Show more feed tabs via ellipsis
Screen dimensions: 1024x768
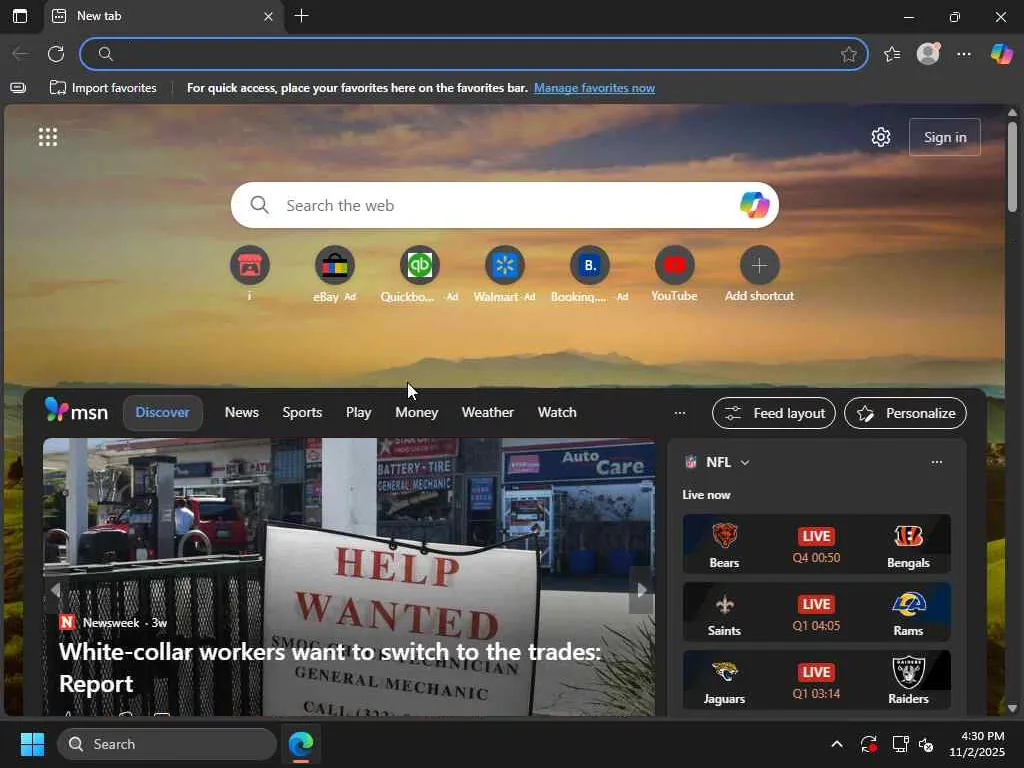click(679, 413)
